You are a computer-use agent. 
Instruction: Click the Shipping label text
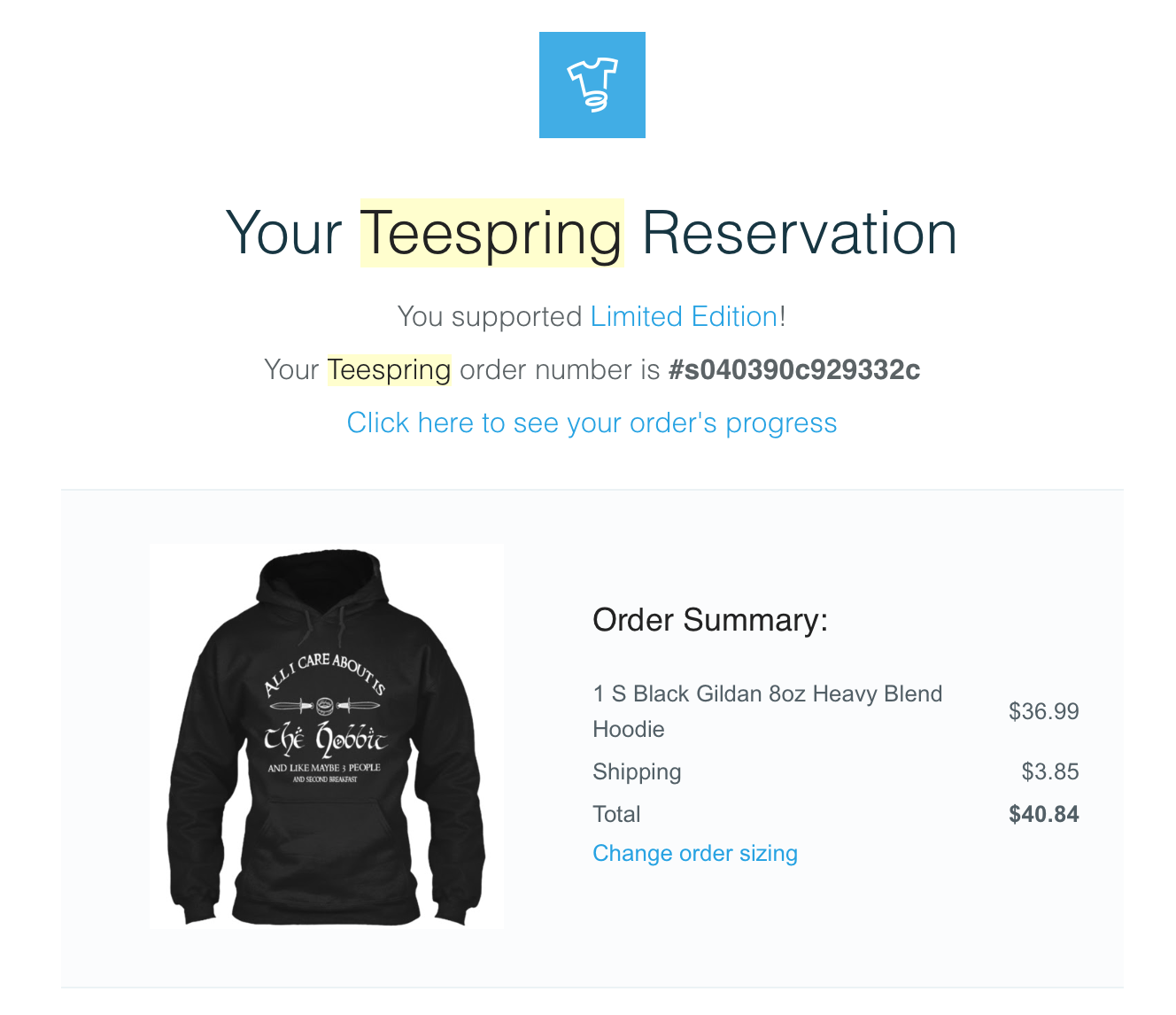(637, 771)
